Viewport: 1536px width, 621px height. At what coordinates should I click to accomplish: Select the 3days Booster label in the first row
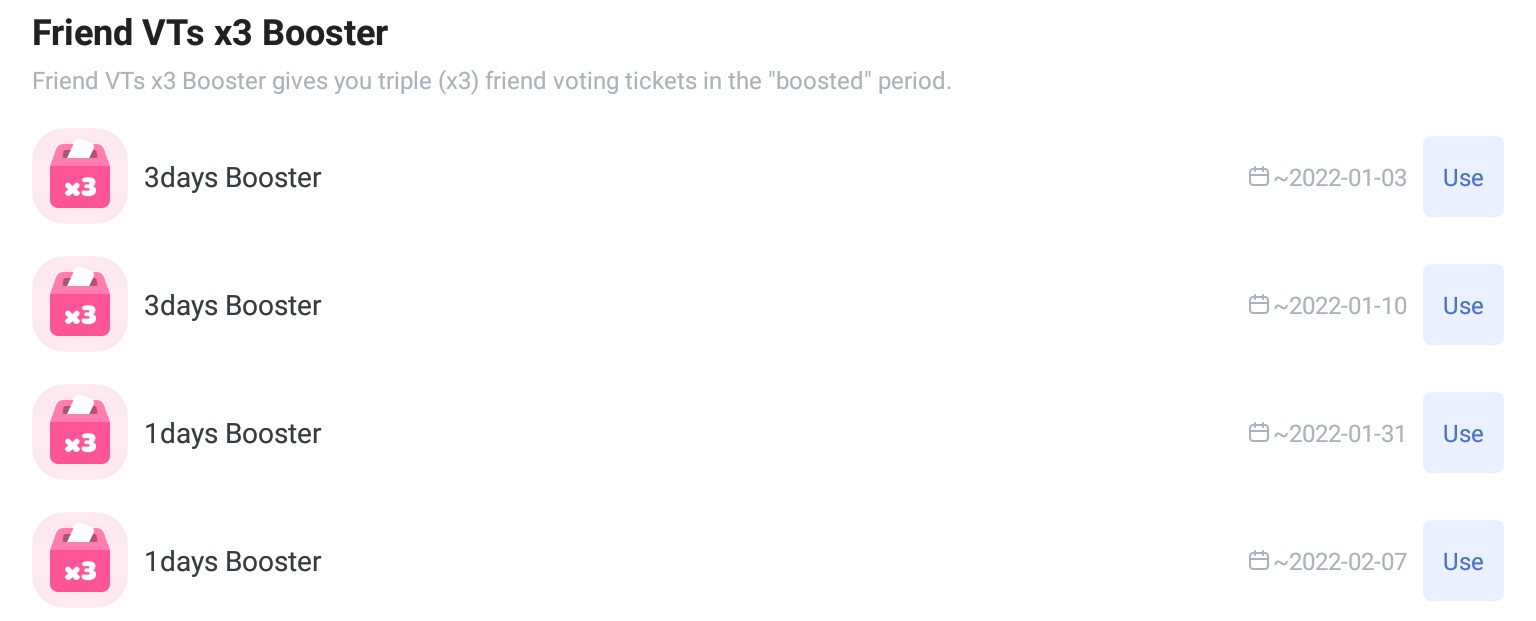(232, 178)
